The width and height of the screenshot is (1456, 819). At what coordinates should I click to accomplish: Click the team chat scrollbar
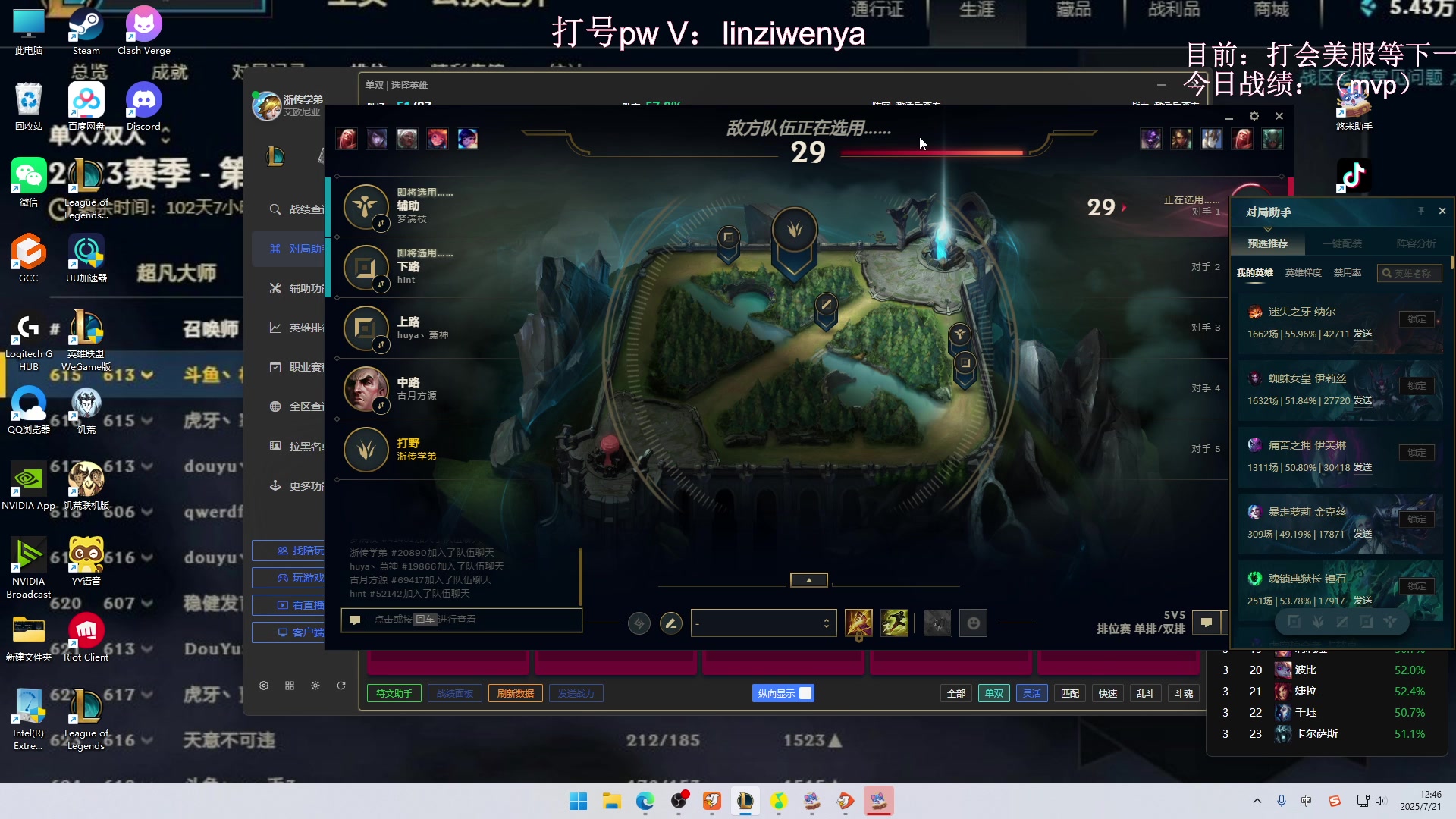(x=580, y=578)
